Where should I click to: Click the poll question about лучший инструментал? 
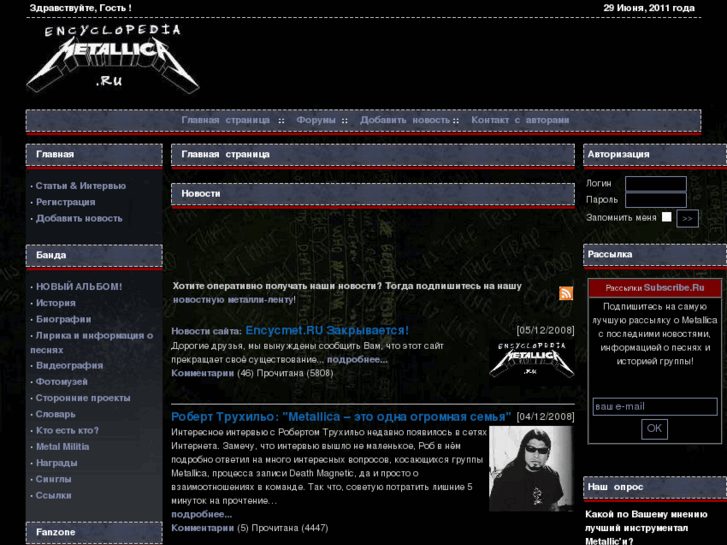pos(646,528)
